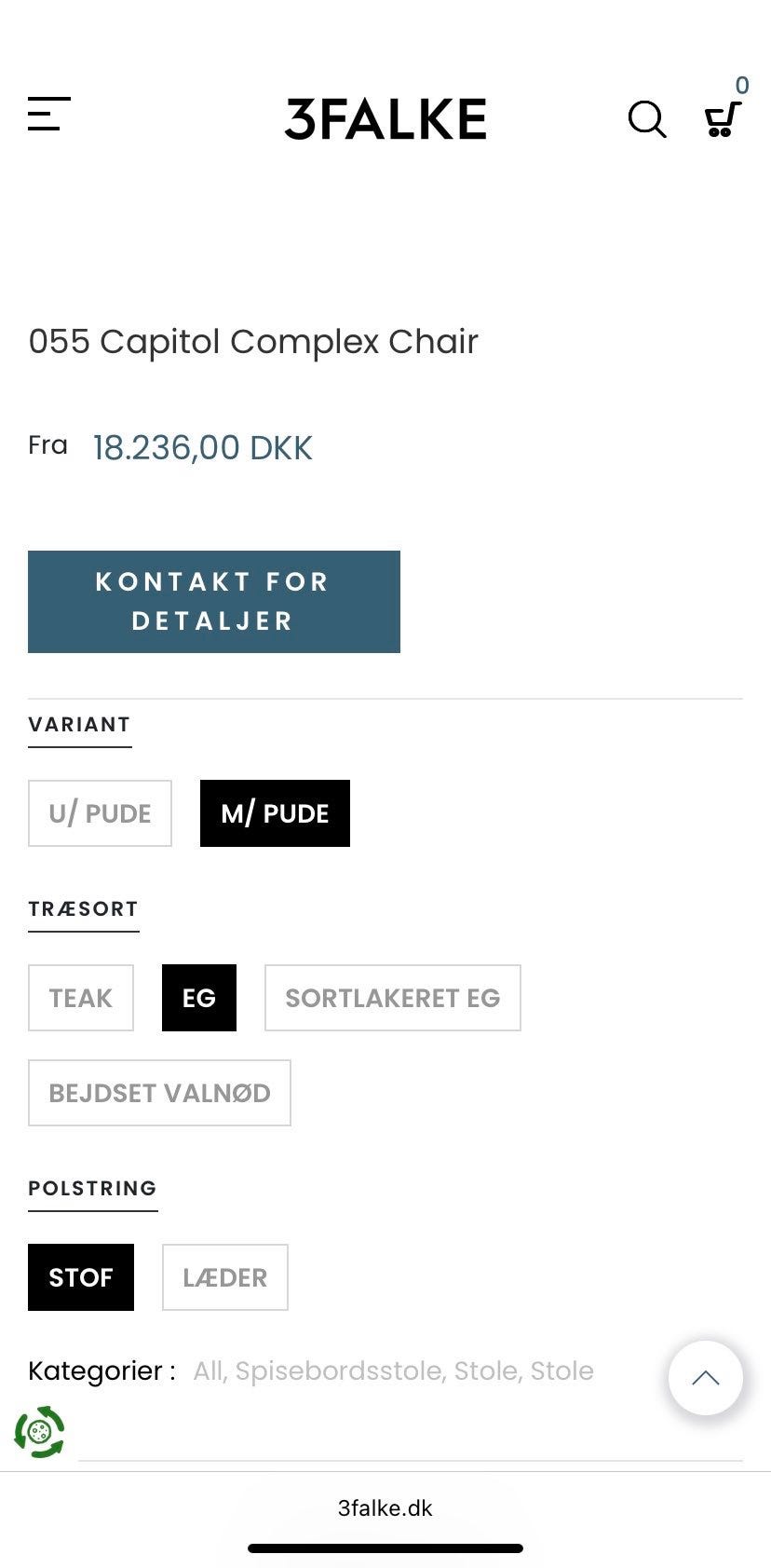The width and height of the screenshot is (771, 1568).
Task: Pick the SORTLAKERET EG option
Action: [392, 998]
